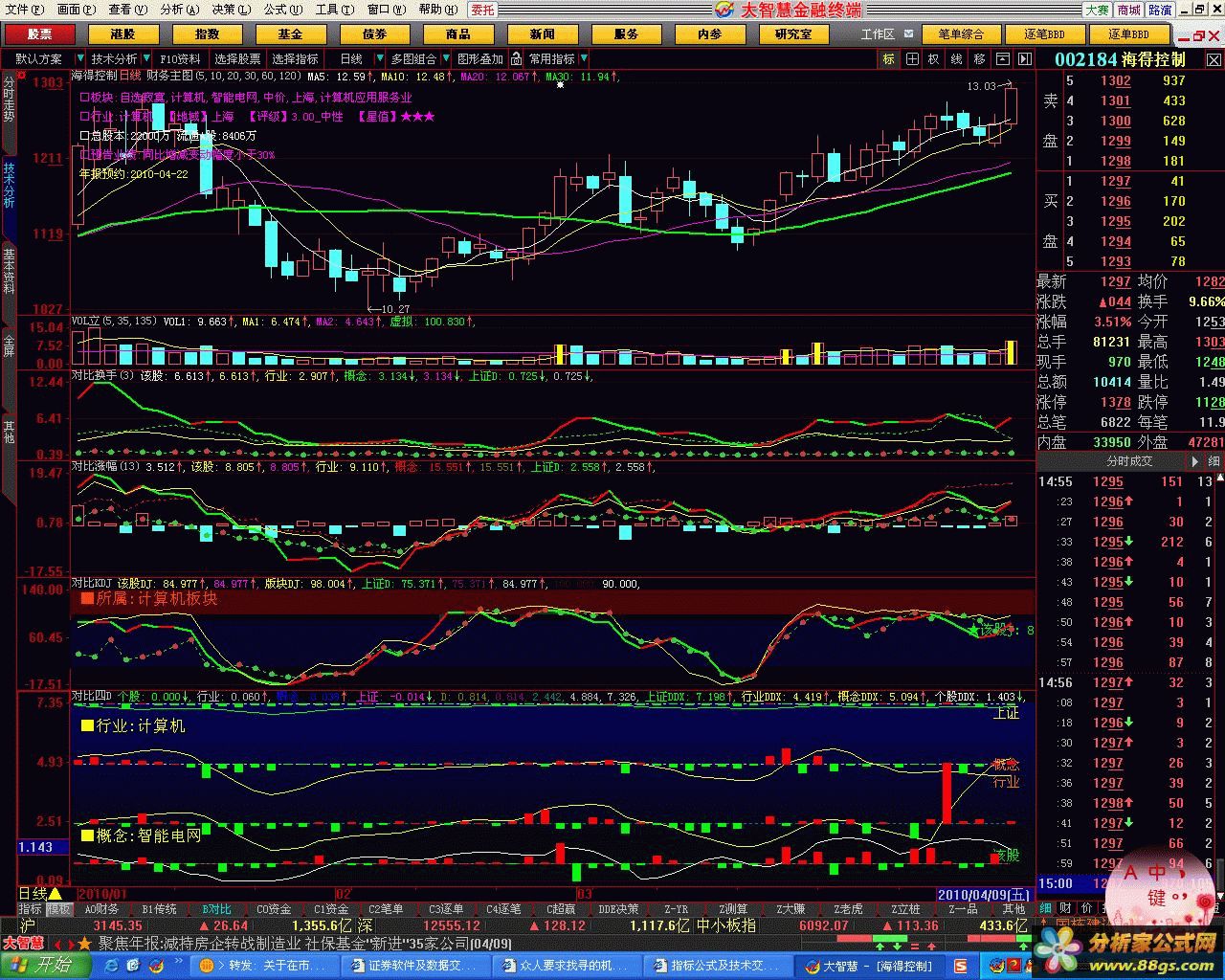This screenshot has width=1225, height=980.
Task: Toggle the 总股本 checkbox in chart info
Action: [84, 136]
